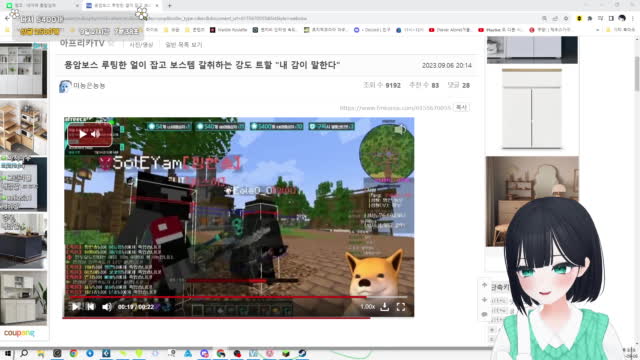
Task: Switch to 사진/영상 view
Action: (x=141, y=44)
